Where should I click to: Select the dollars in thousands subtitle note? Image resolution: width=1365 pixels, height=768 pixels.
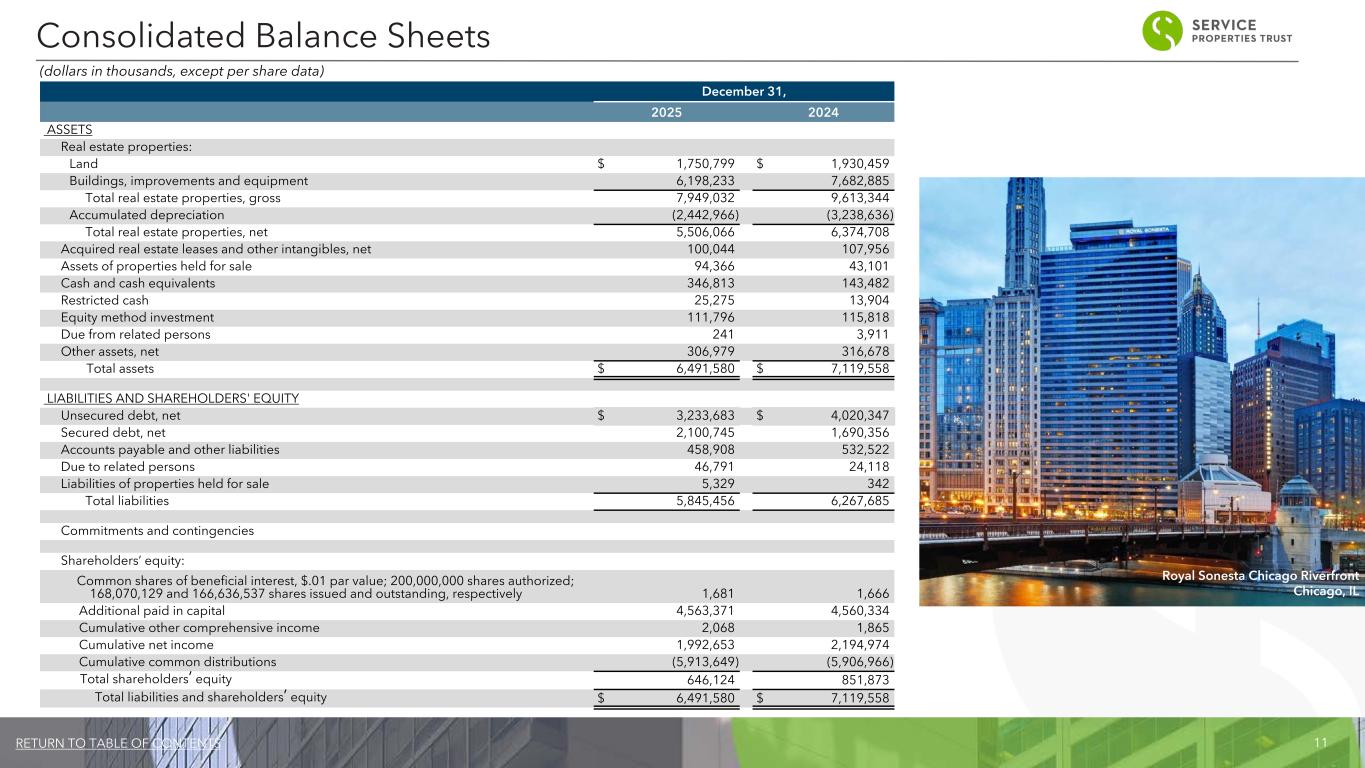point(181,71)
